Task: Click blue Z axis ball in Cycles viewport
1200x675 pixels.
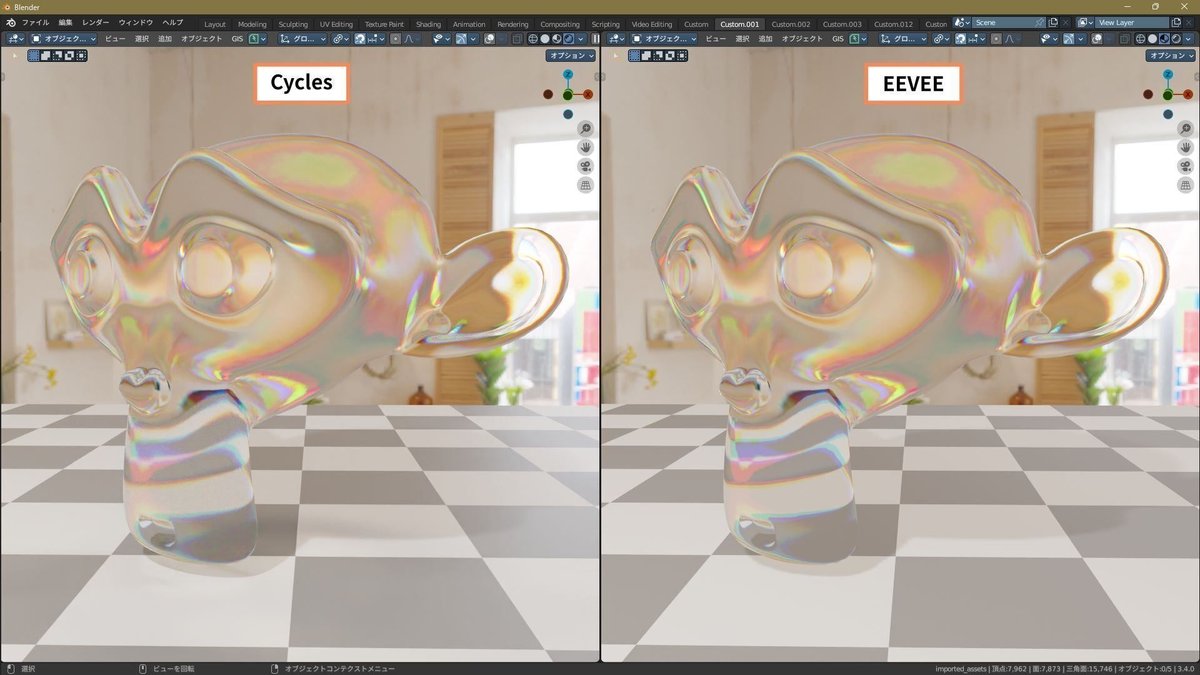Action: pyautogui.click(x=568, y=75)
